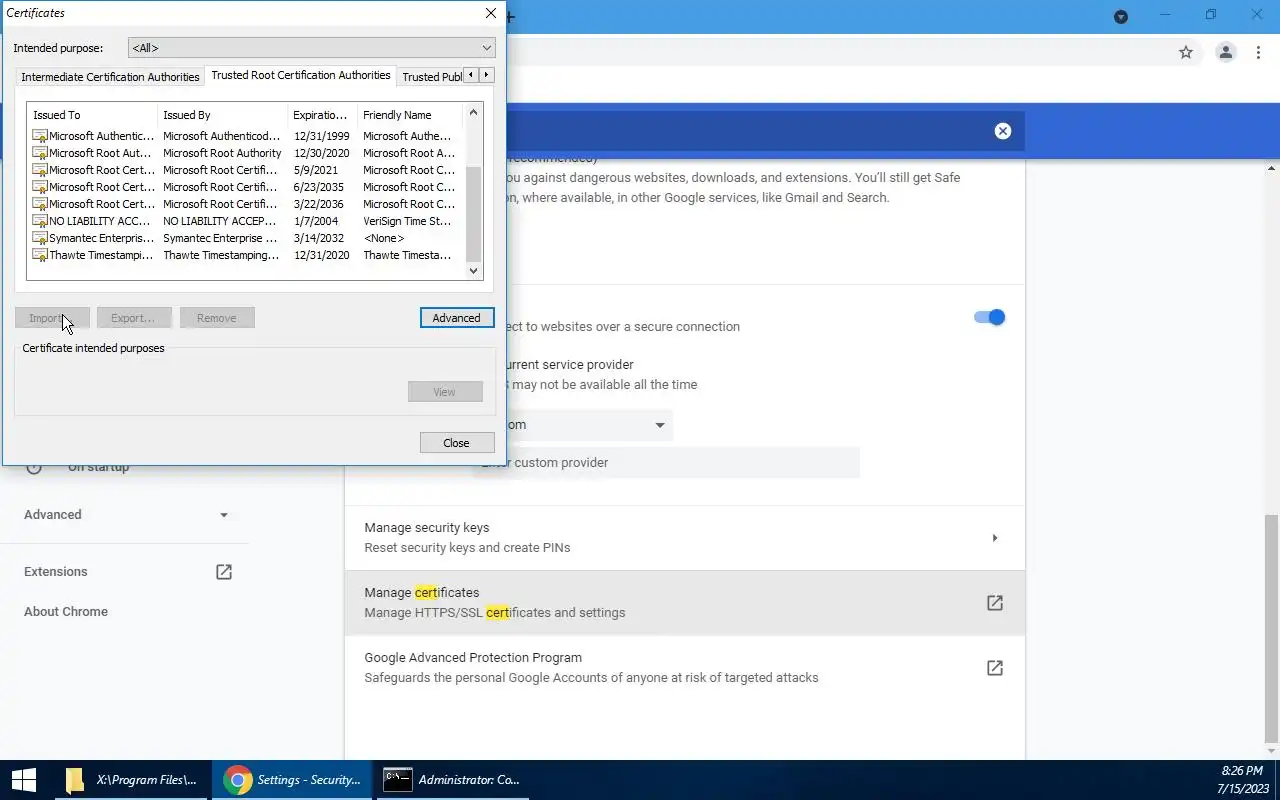
Task: Select the <None> friendly name cell
Action: (x=384, y=238)
